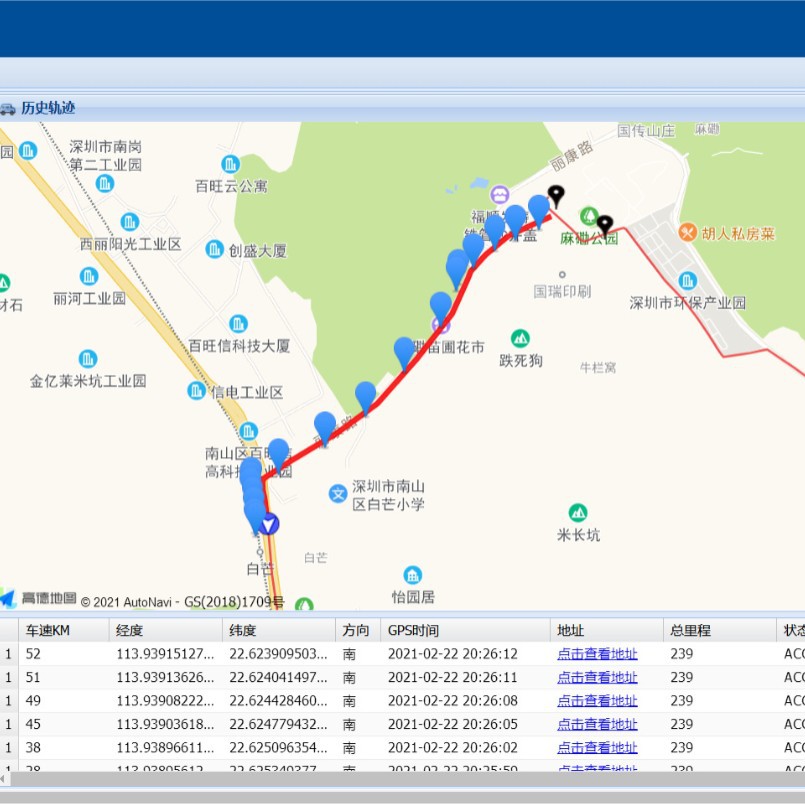The width and height of the screenshot is (805, 805).
Task: Open 点击查看地址 link for 20:26:12 row
Action: 597,654
